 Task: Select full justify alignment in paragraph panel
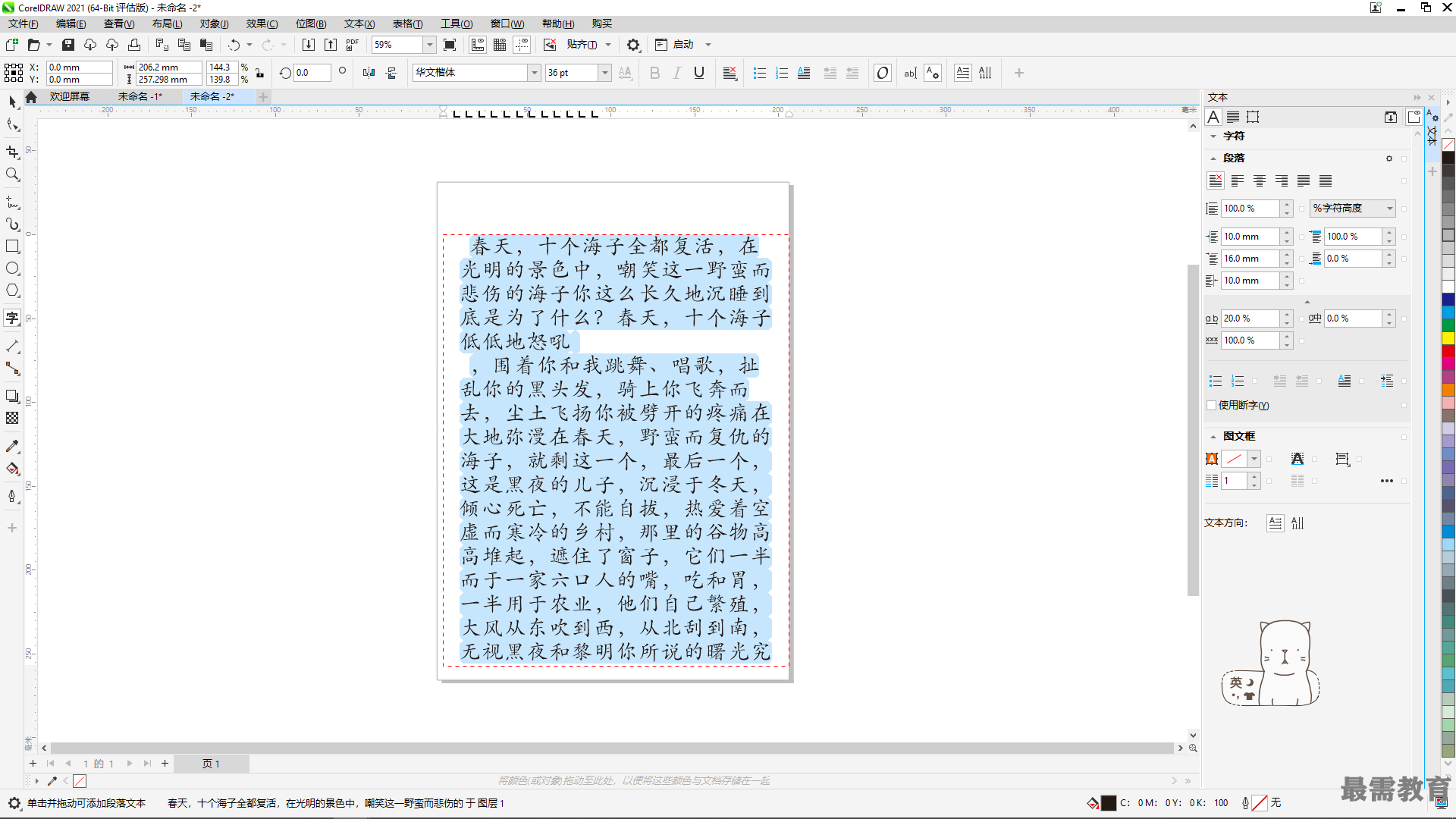click(1304, 180)
